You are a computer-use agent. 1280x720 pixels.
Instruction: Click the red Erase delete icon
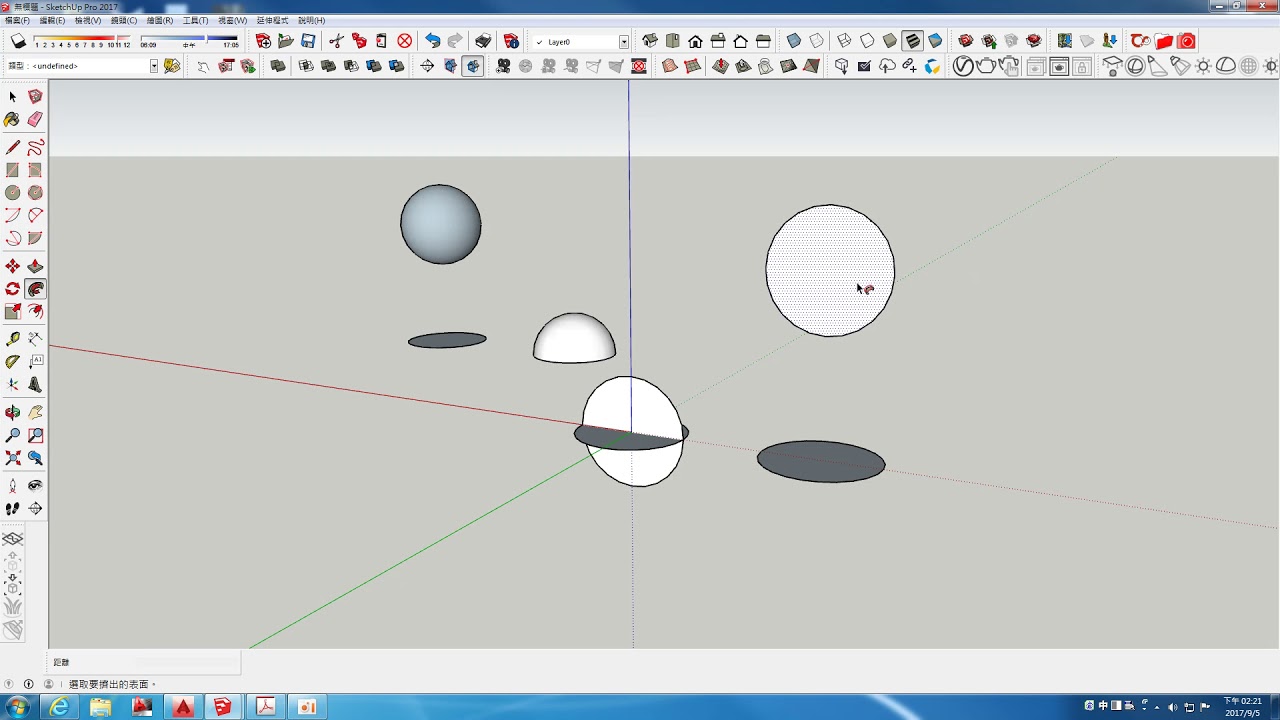click(405, 41)
